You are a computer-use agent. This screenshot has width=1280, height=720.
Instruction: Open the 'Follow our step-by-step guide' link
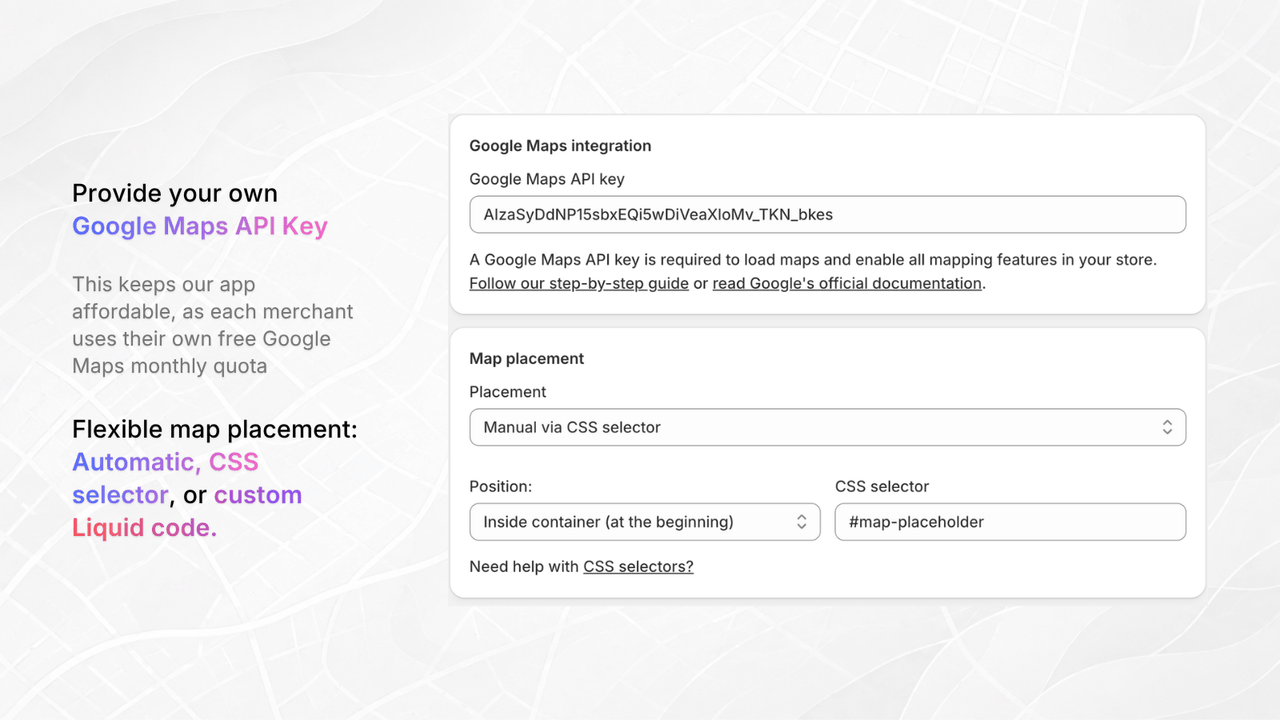(579, 283)
